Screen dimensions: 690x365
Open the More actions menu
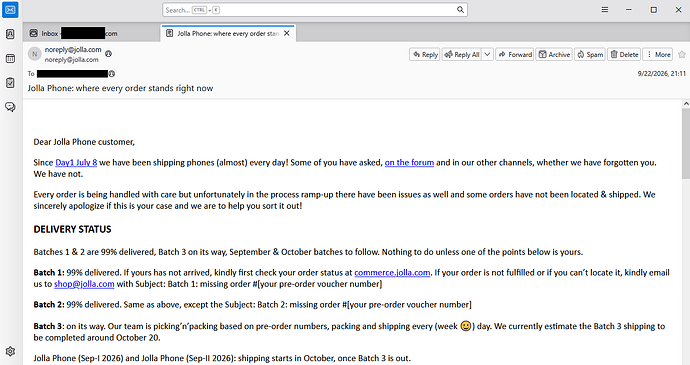click(x=658, y=55)
